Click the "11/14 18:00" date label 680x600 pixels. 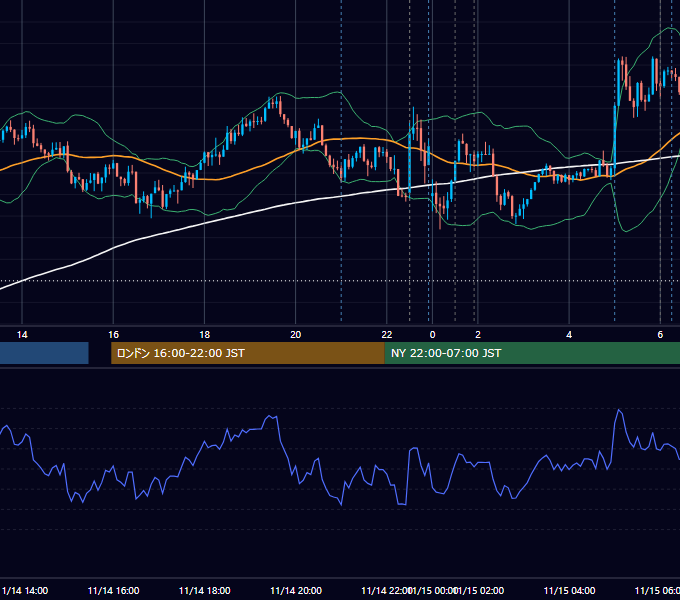pyautogui.click(x=205, y=590)
